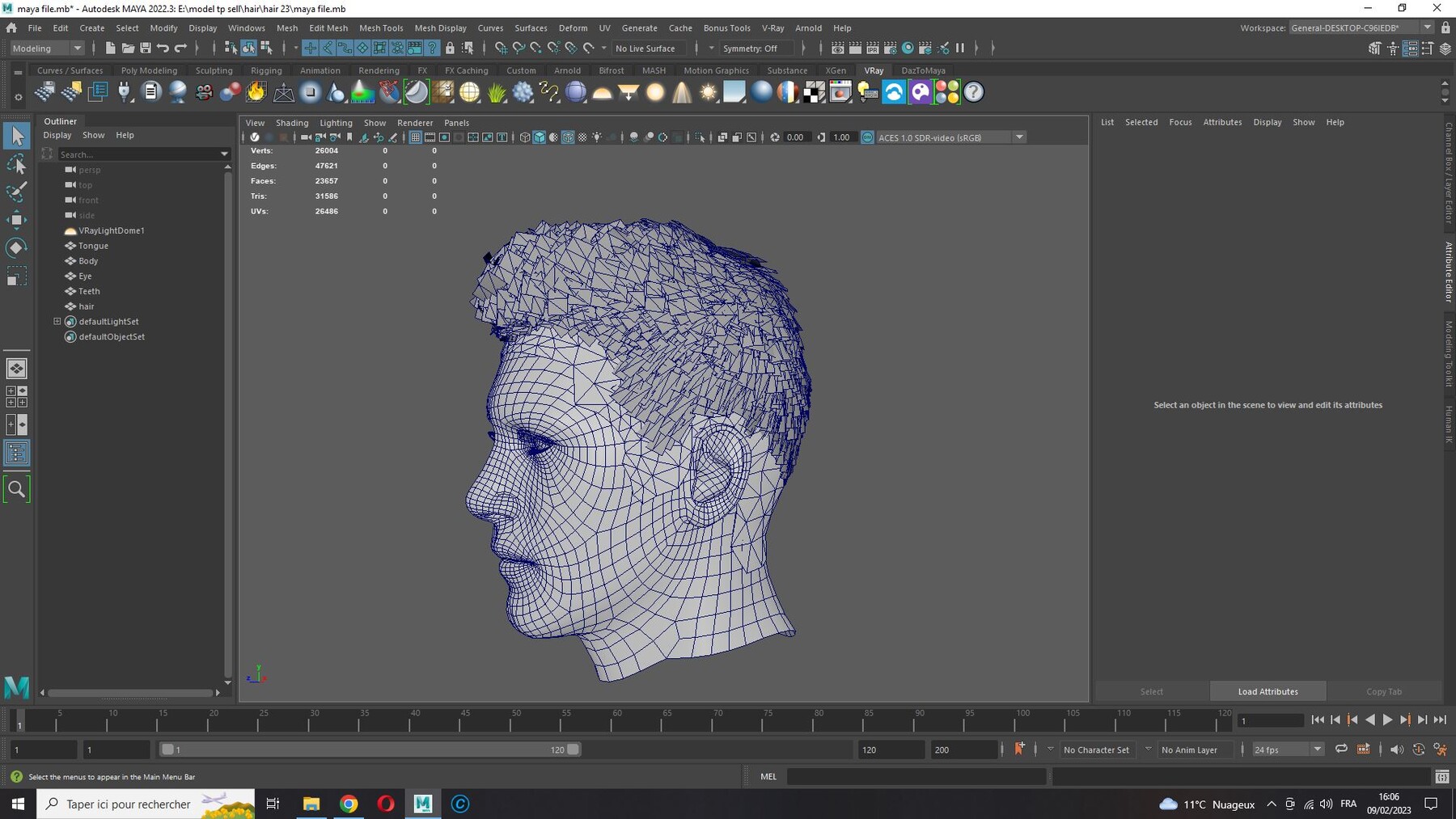The width and height of the screenshot is (1456, 819).
Task: Open the Edit Mesh menu
Action: pyautogui.click(x=328, y=27)
